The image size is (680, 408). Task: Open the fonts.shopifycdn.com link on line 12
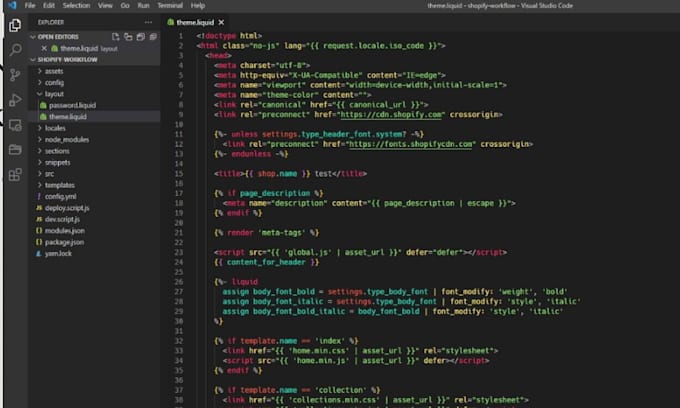[x=411, y=144]
